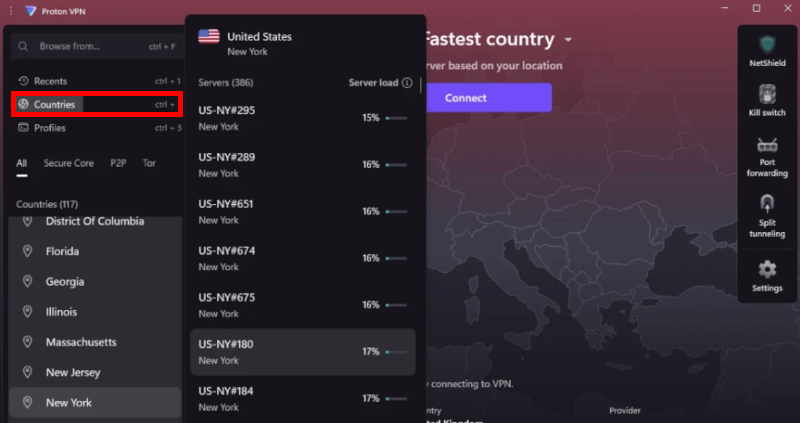The width and height of the screenshot is (800, 423).
Task: Switch to the Tor tab
Action: tap(149, 163)
